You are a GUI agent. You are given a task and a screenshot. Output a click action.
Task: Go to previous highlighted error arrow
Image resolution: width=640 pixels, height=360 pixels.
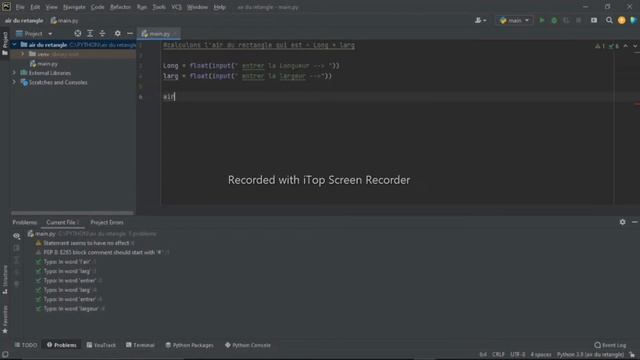click(x=626, y=46)
